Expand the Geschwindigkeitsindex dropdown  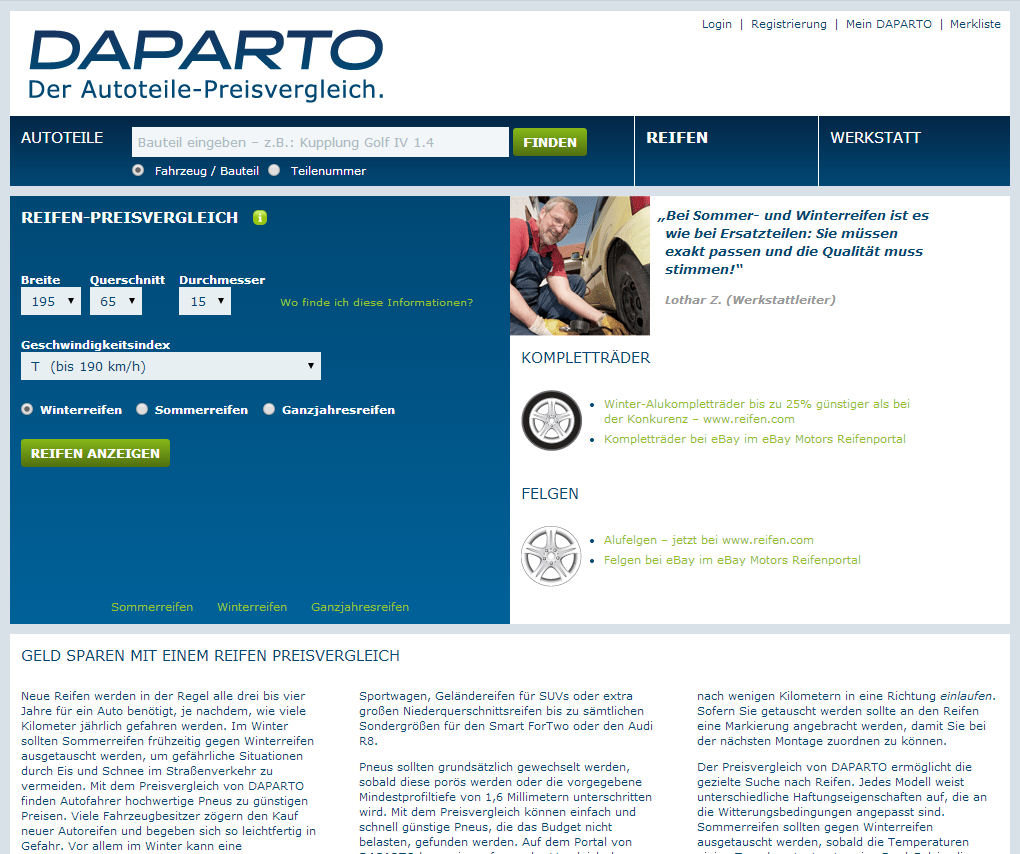pyautogui.click(x=170, y=366)
